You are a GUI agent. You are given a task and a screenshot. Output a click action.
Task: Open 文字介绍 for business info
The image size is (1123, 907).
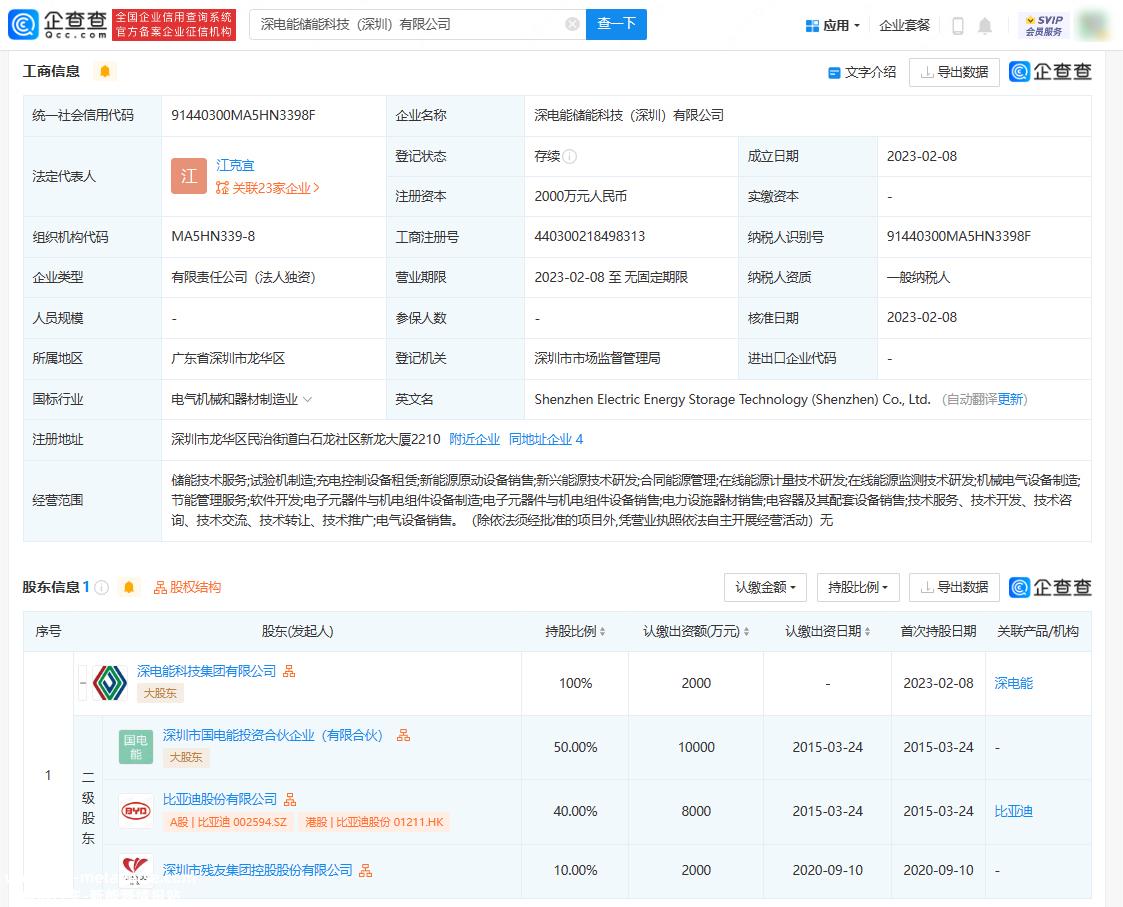pyautogui.click(x=862, y=72)
